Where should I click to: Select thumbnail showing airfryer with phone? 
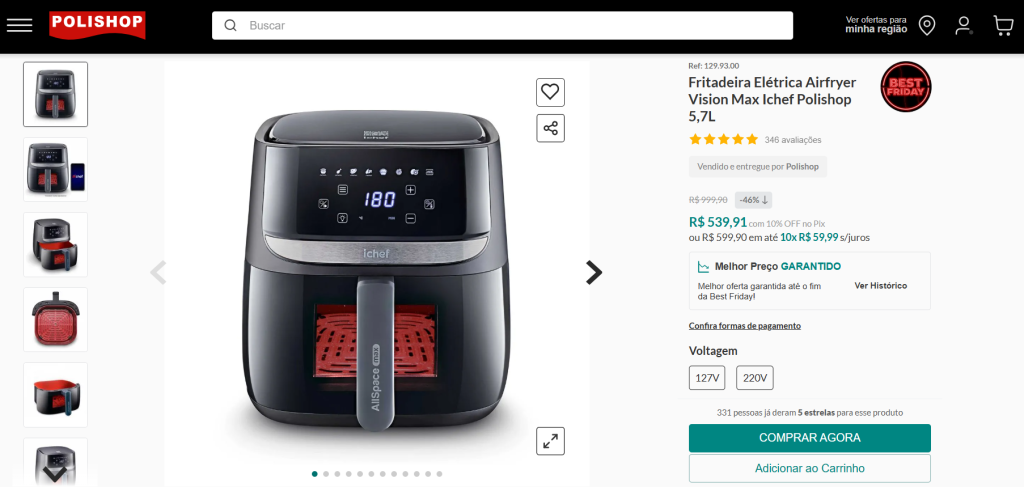pyautogui.click(x=56, y=170)
